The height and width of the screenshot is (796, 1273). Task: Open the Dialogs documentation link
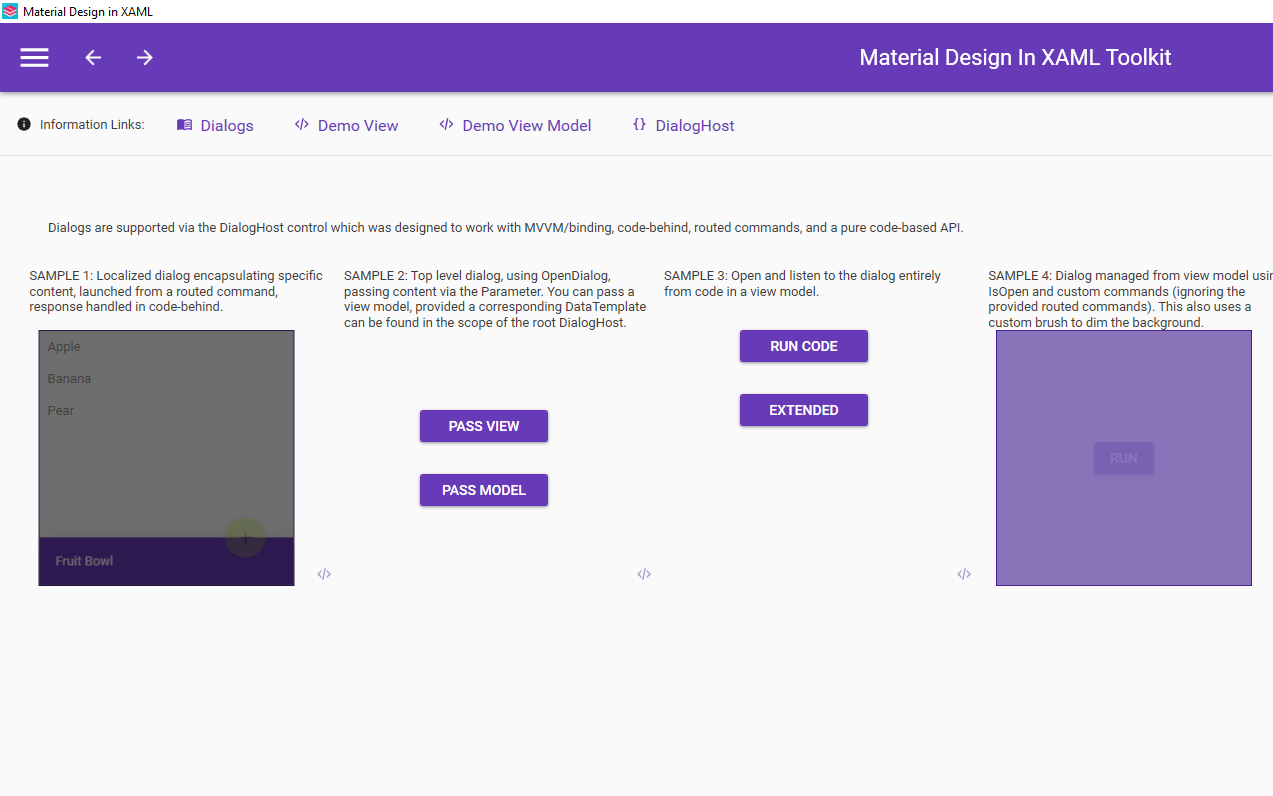pyautogui.click(x=215, y=125)
